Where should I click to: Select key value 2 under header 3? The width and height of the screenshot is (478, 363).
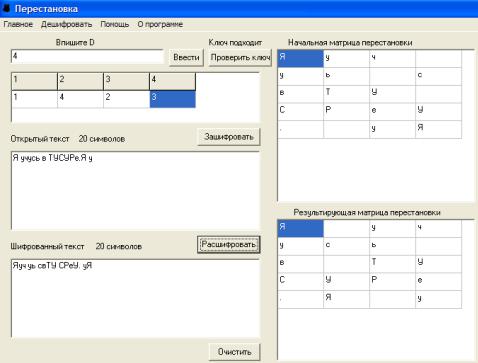click(126, 99)
